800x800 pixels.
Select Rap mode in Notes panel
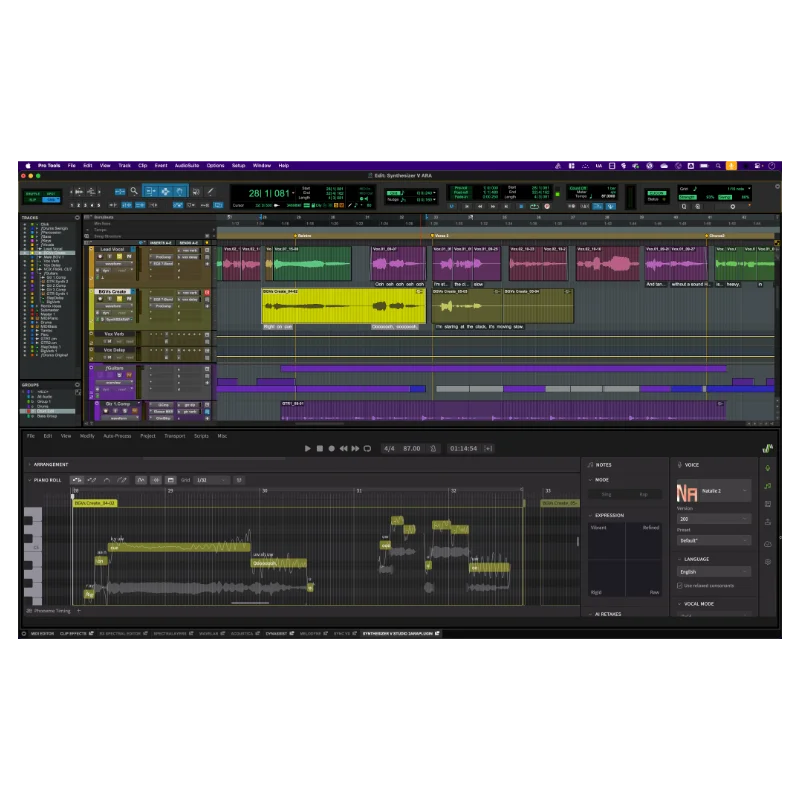(x=644, y=494)
